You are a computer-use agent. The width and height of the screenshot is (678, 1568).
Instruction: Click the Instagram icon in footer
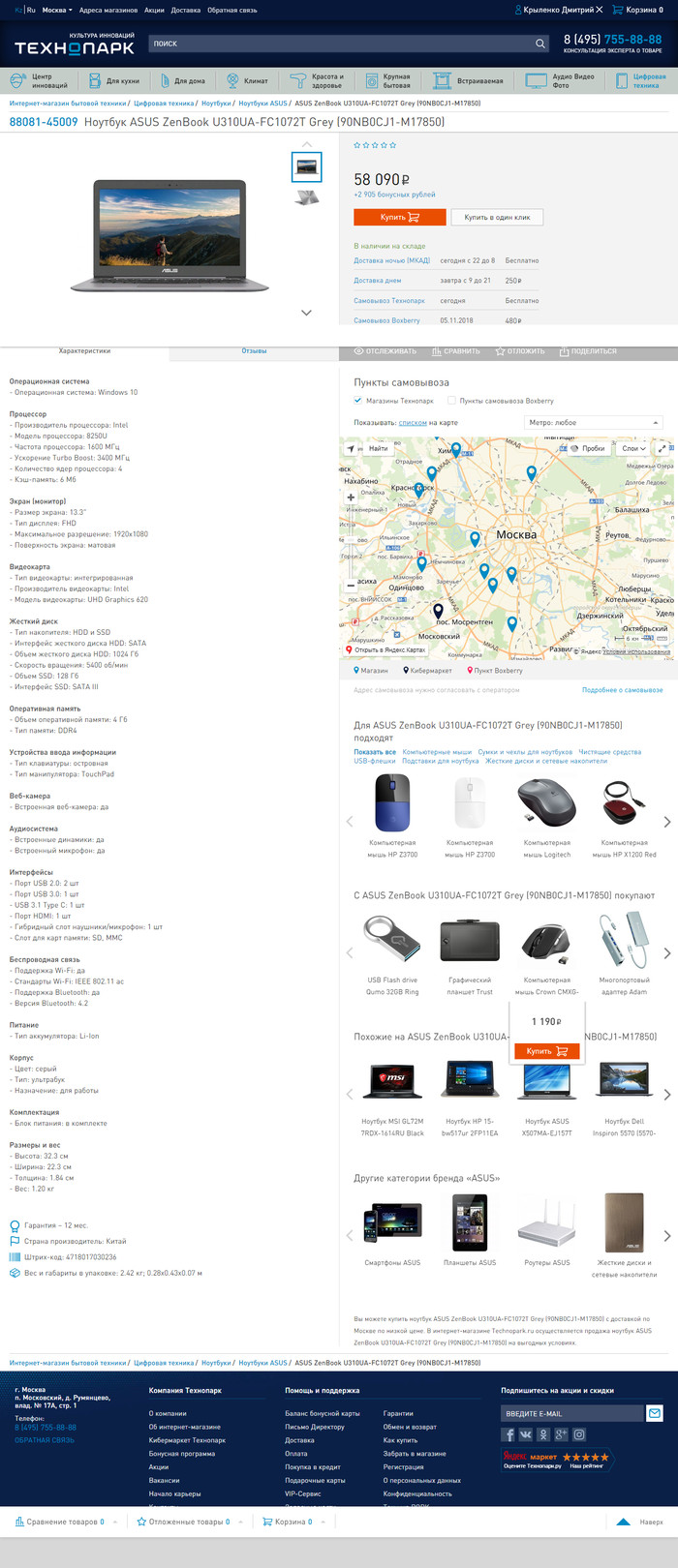click(x=579, y=1434)
